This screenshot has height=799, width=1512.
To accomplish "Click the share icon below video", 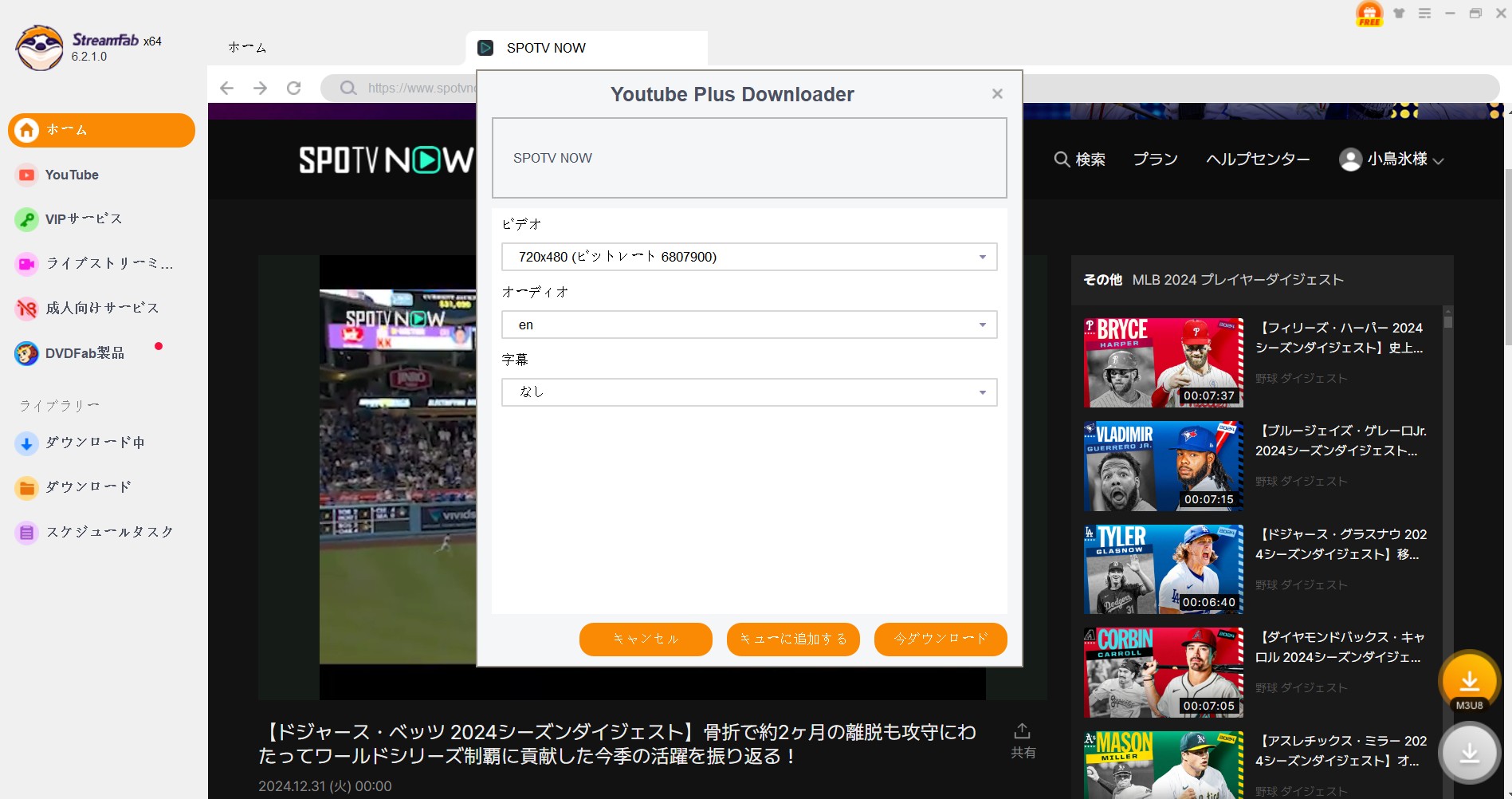I will tap(1023, 741).
